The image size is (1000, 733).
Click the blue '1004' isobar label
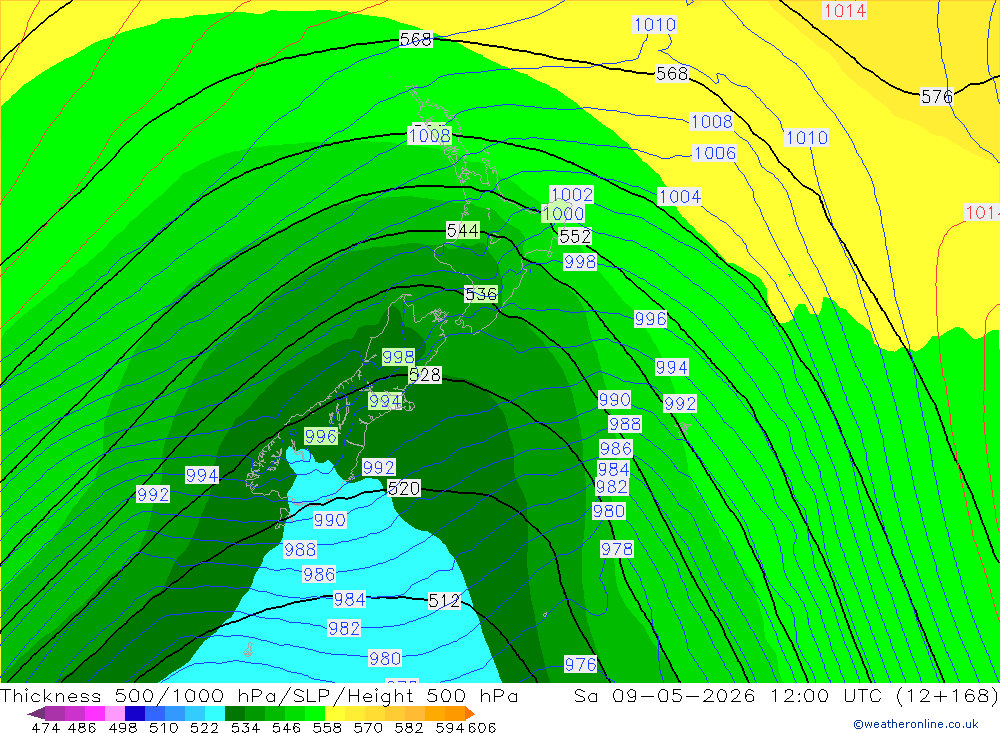679,196
